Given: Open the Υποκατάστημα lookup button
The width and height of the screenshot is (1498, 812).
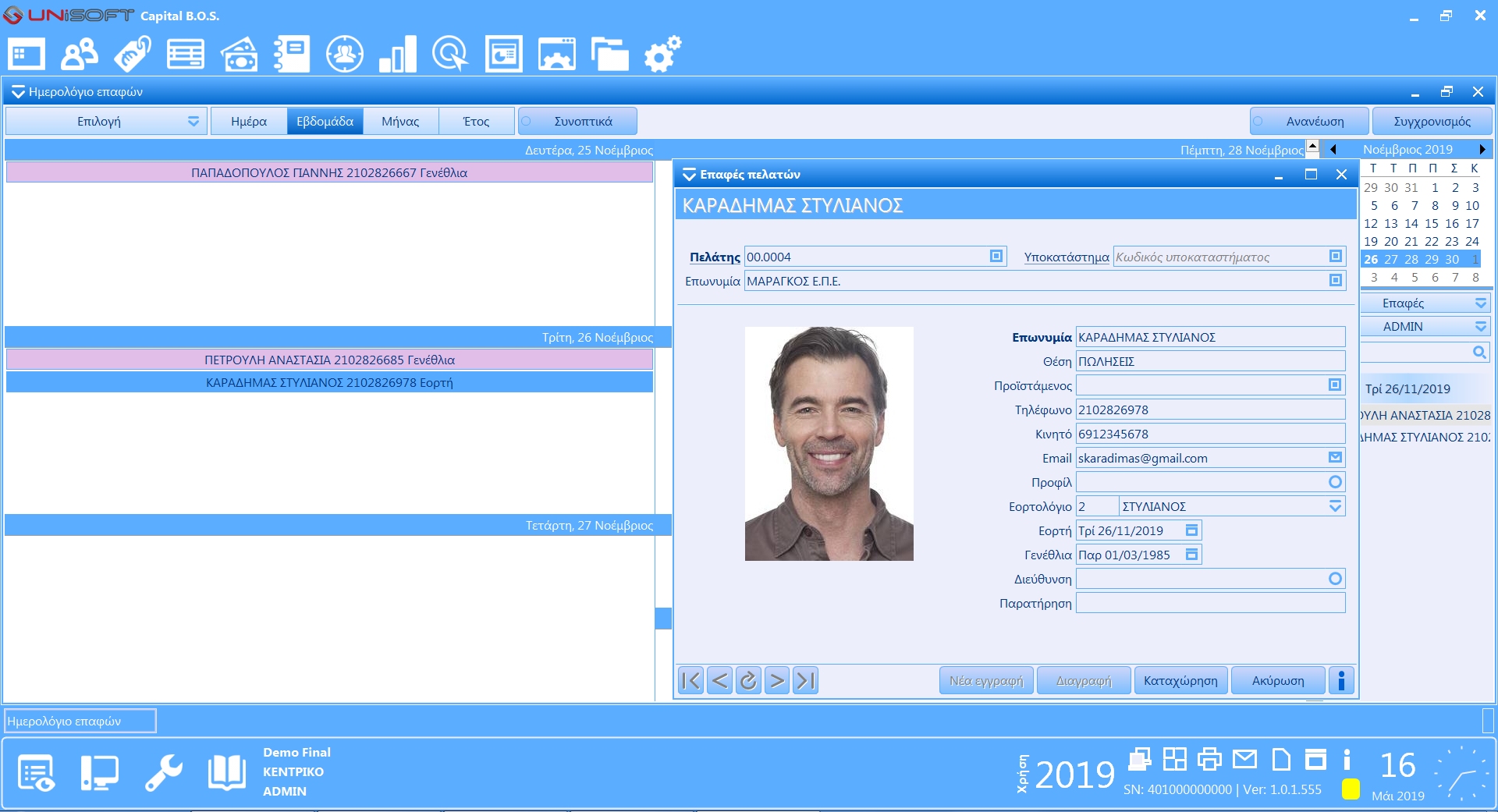Looking at the screenshot, I should point(1335,257).
